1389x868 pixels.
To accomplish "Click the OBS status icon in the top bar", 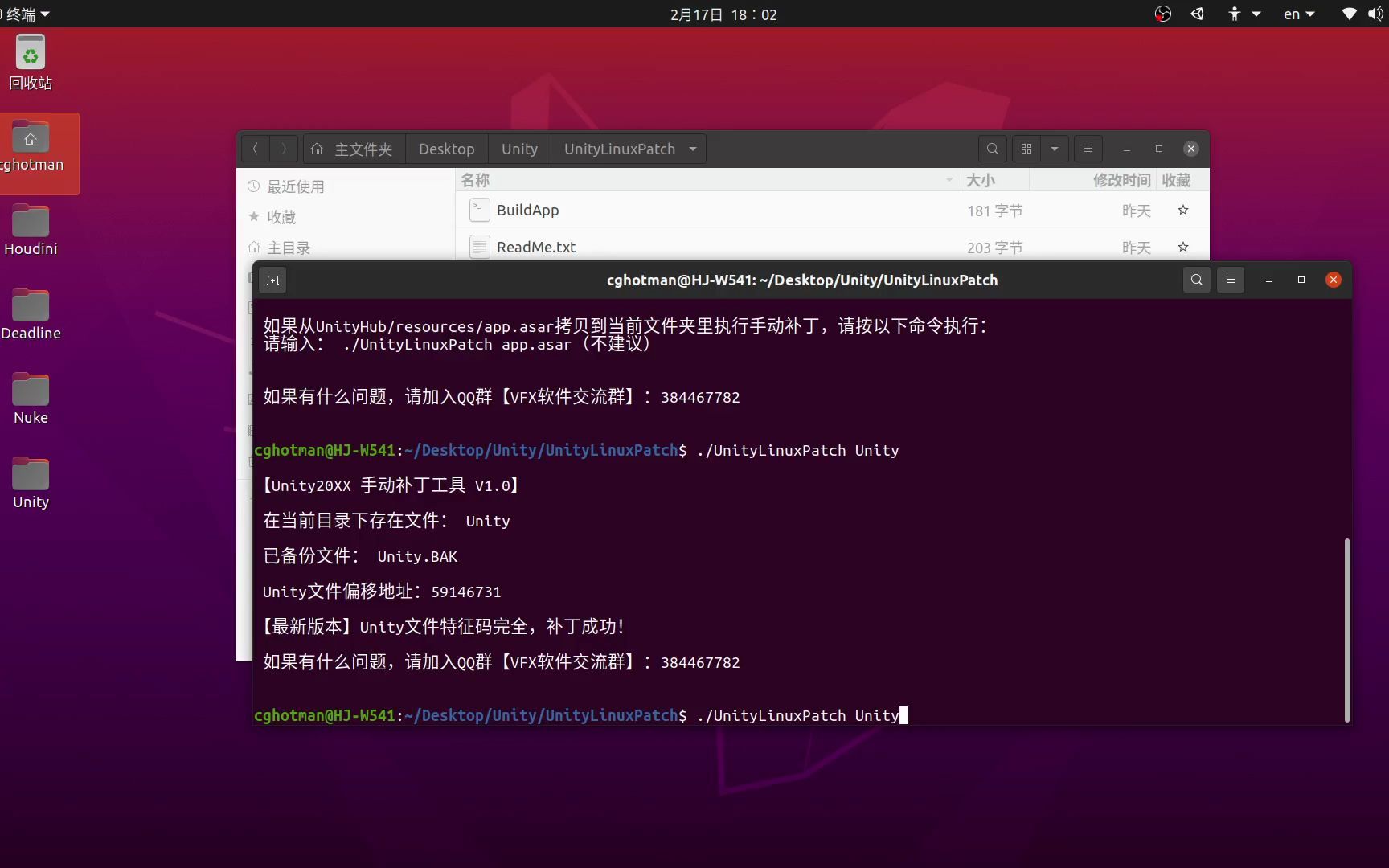I will [x=1163, y=14].
